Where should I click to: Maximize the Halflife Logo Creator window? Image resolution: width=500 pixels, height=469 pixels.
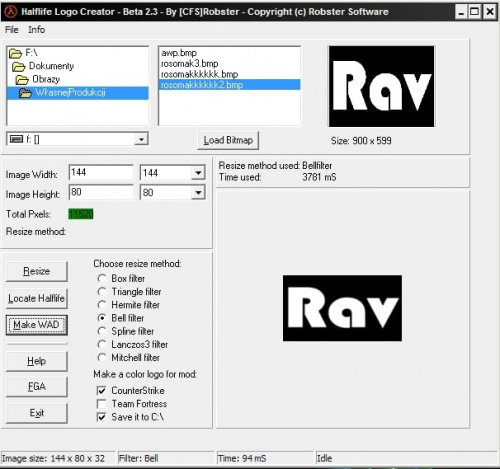(474, 12)
